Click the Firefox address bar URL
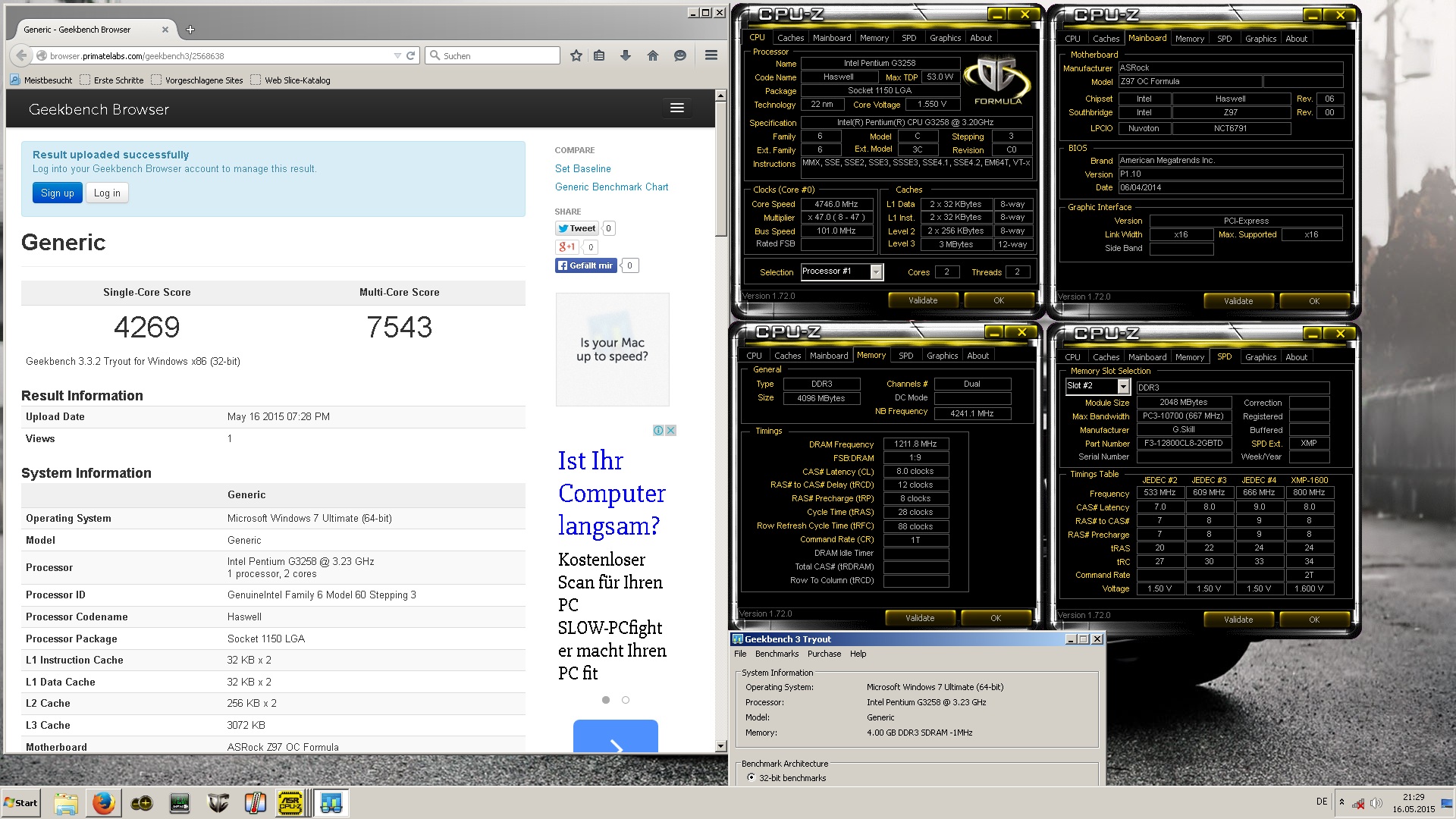 (136, 55)
